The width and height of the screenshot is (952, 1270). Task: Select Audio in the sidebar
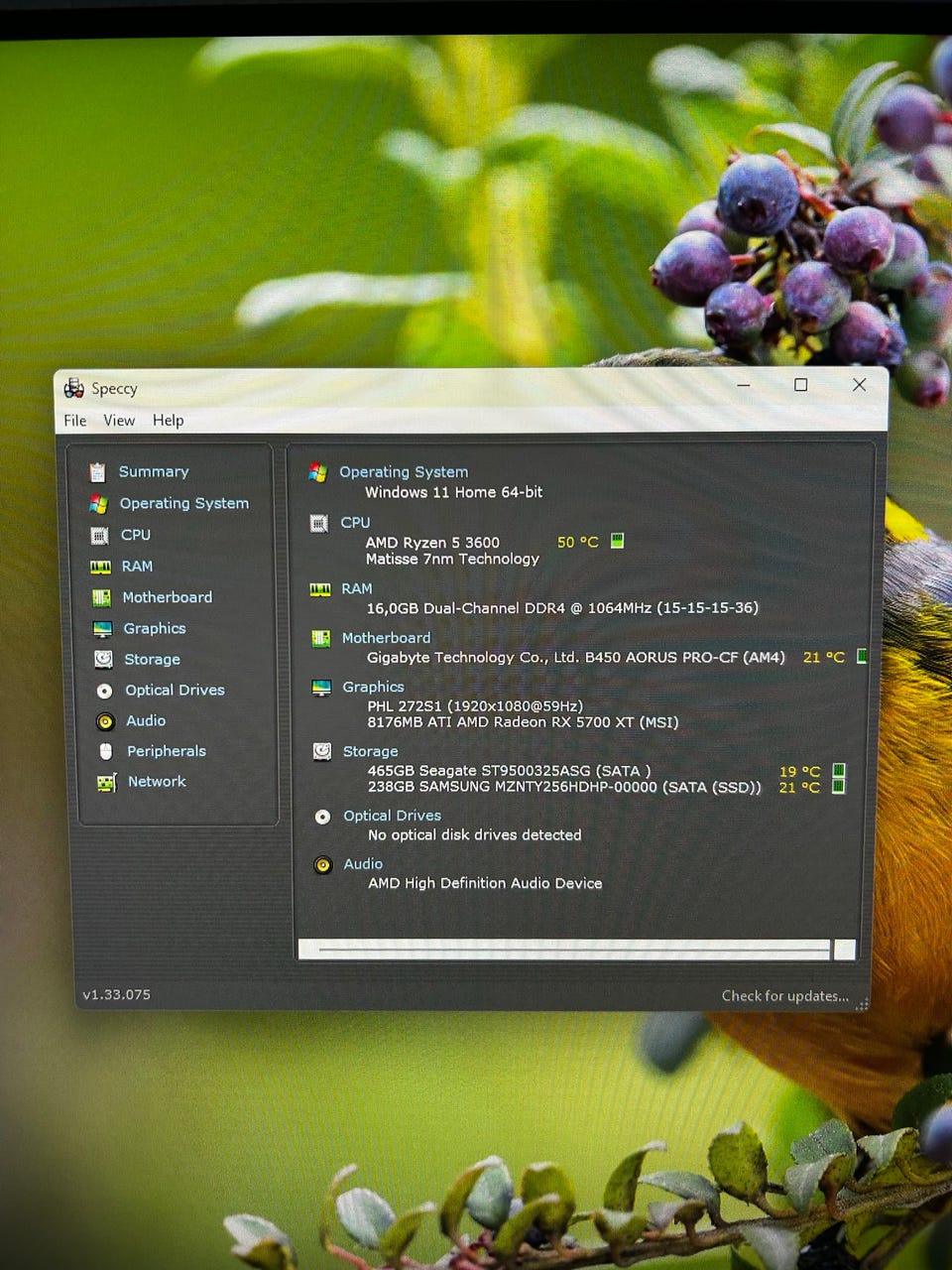(146, 721)
